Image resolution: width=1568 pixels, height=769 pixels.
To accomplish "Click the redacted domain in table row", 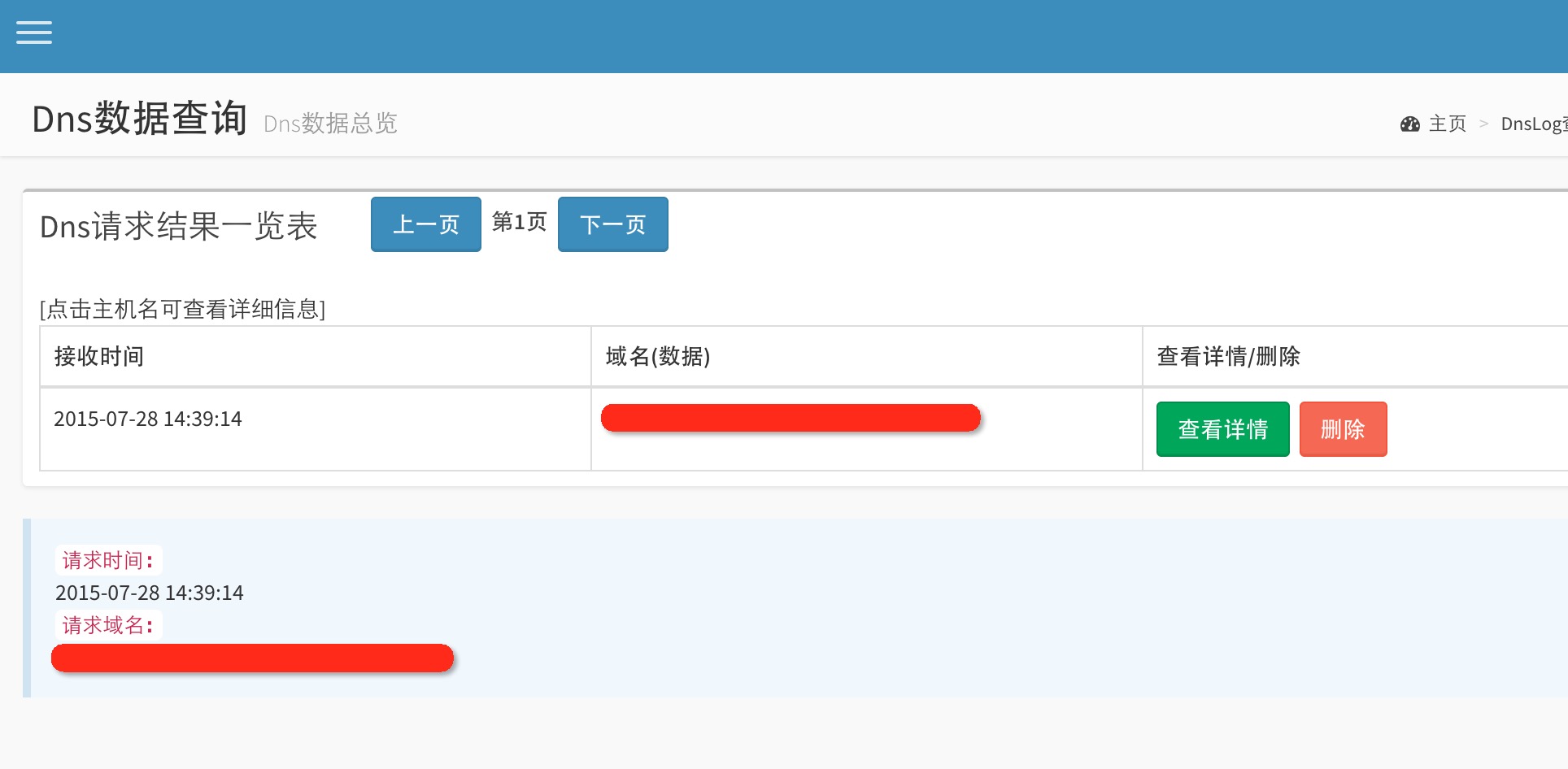I will [x=791, y=418].
